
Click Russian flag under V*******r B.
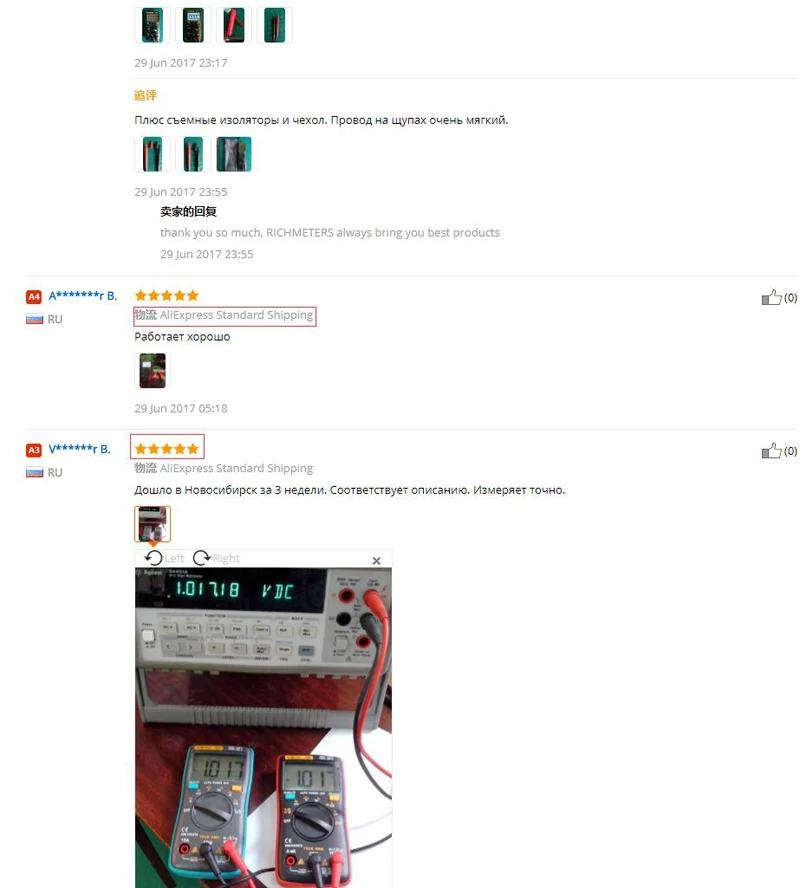[35, 473]
